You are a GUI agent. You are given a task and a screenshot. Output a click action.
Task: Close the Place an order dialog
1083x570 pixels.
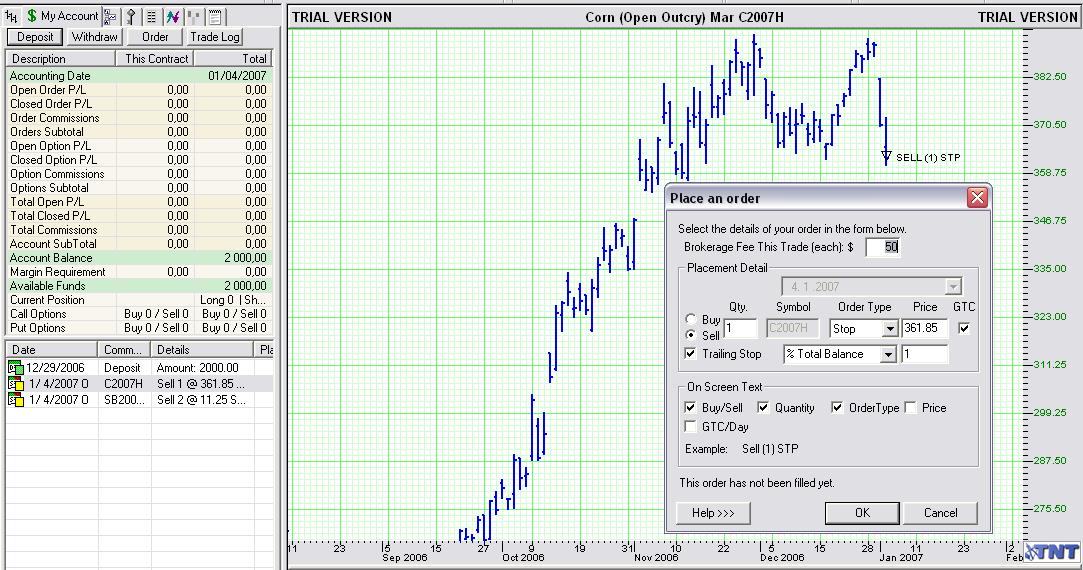977,198
